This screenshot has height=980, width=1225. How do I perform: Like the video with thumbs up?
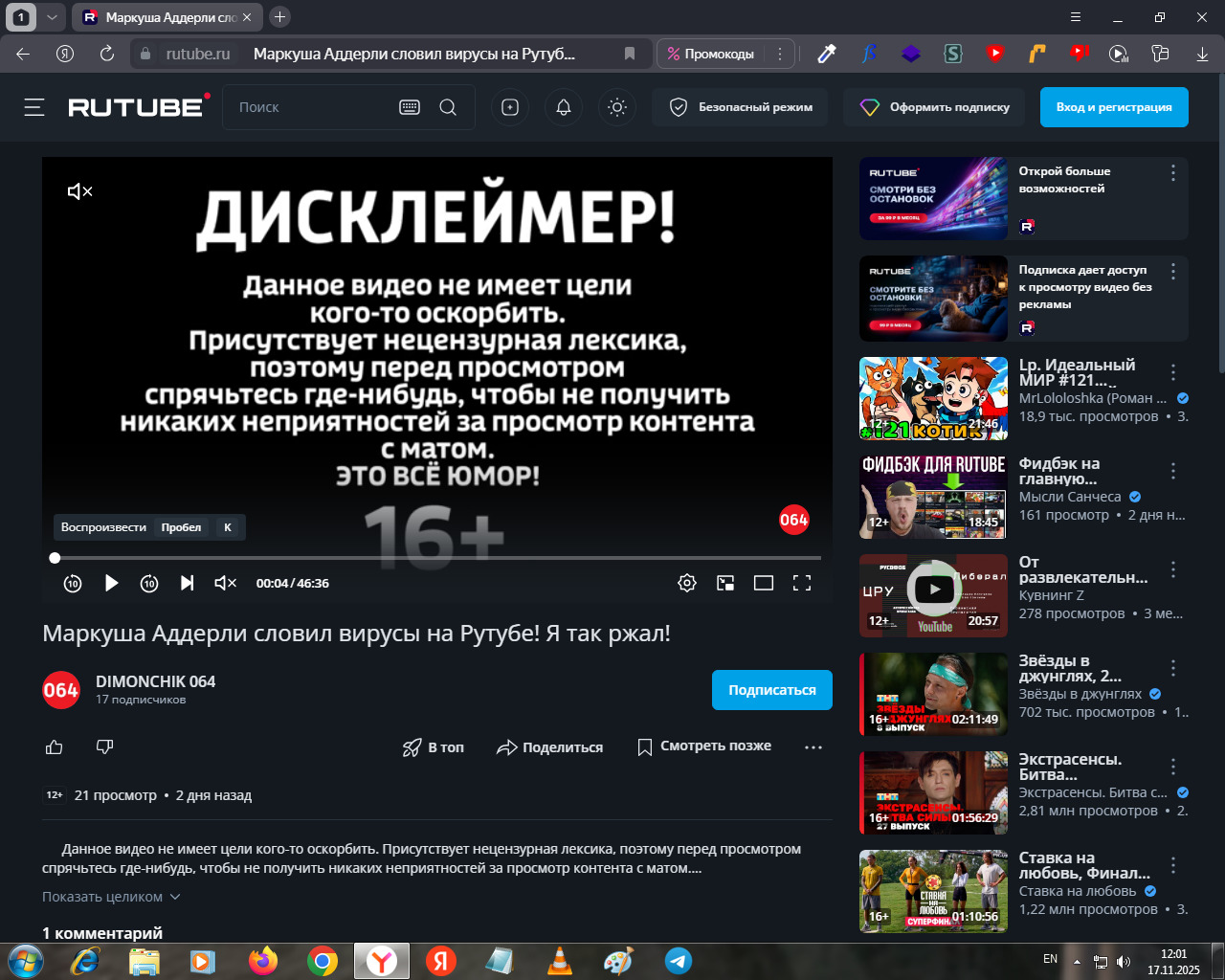coord(55,746)
